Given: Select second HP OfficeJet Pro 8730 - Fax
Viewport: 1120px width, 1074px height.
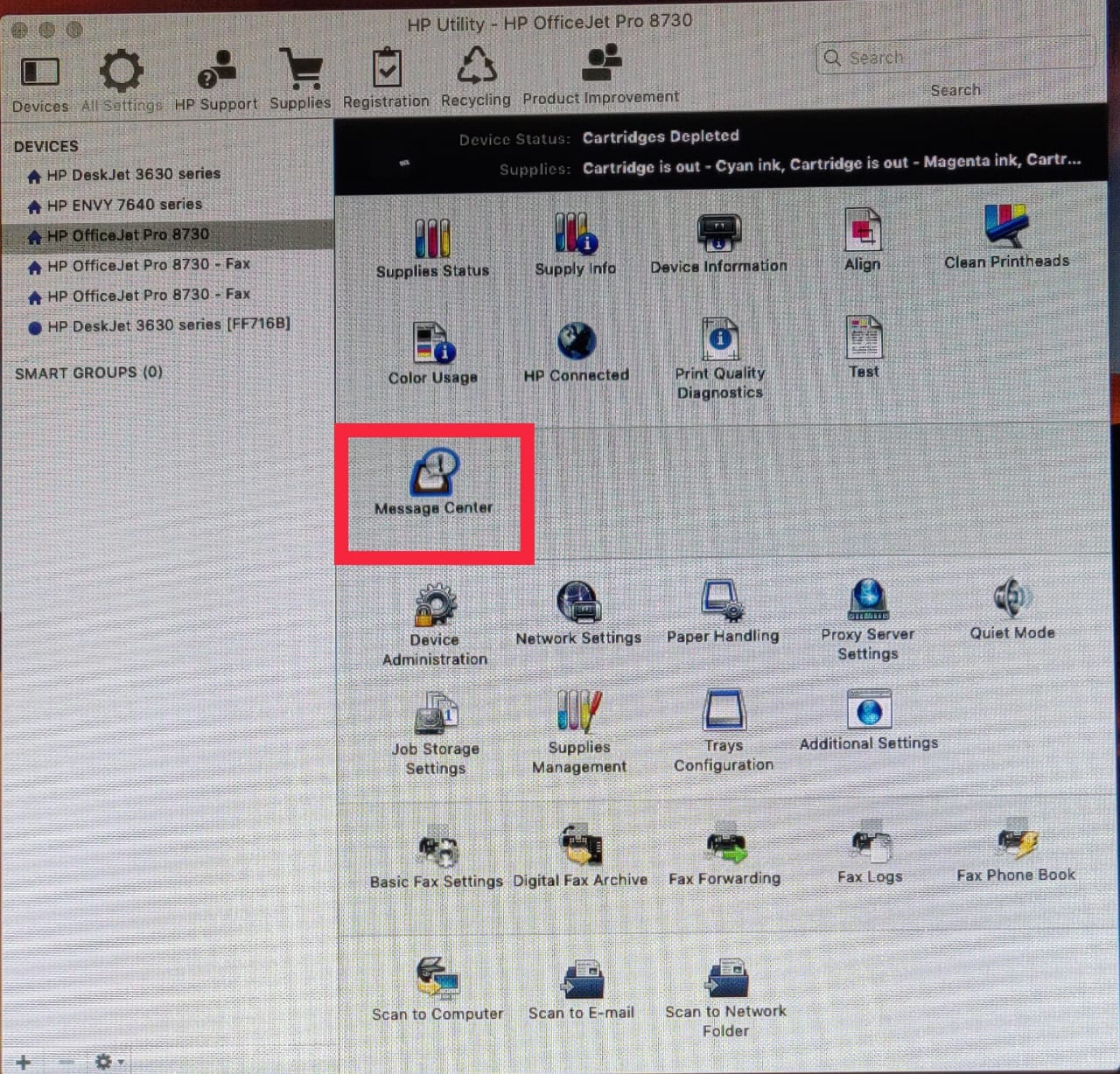Looking at the screenshot, I should pyautogui.click(x=166, y=295).
